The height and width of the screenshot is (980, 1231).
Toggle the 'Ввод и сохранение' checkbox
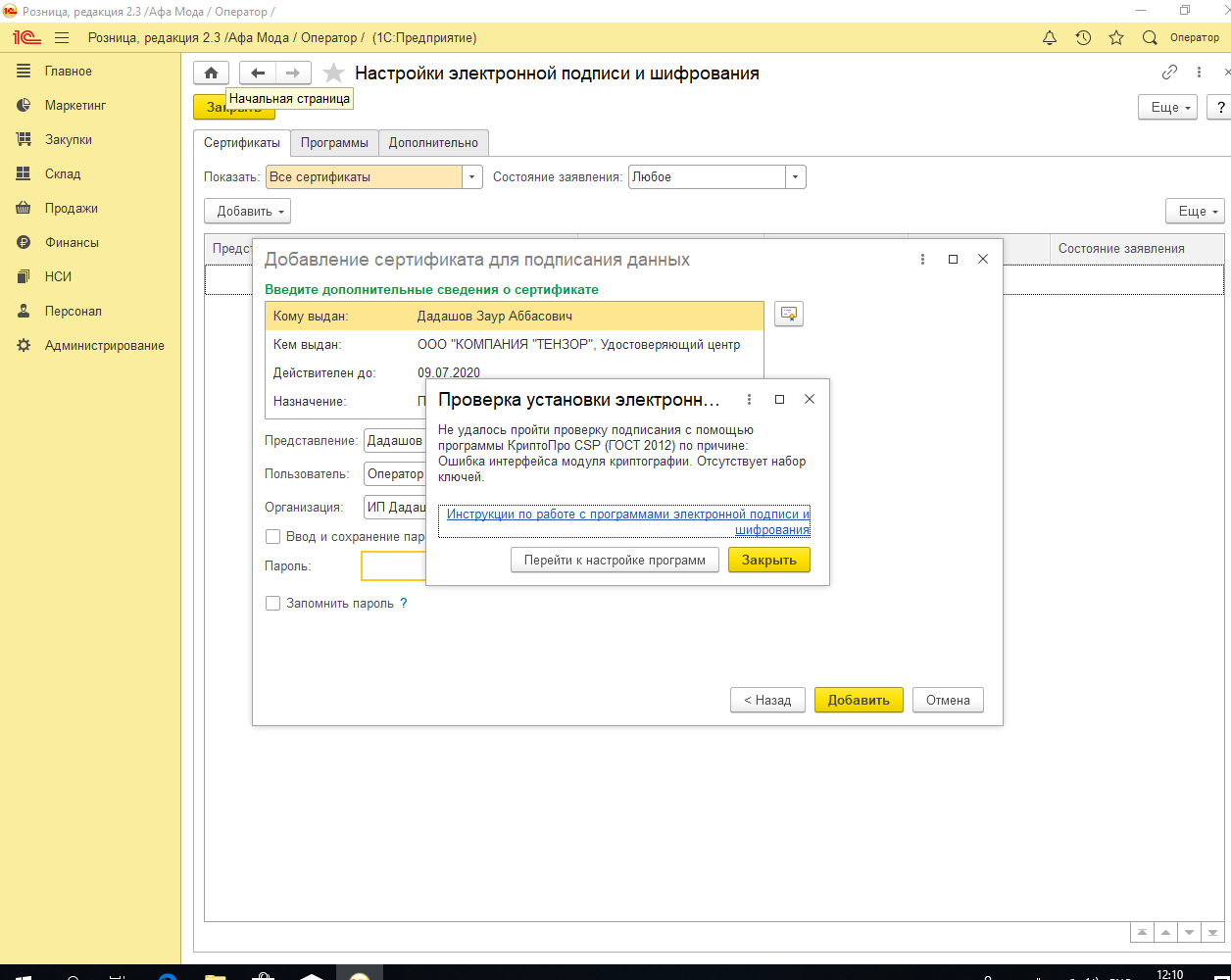(x=273, y=537)
